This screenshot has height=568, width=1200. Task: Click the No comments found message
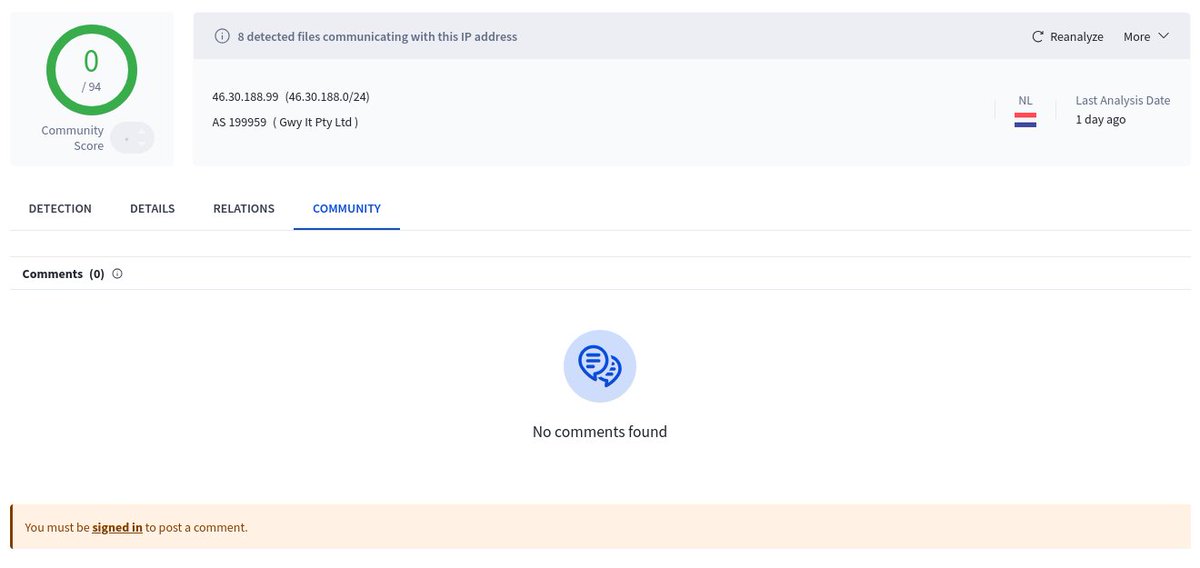click(x=600, y=432)
